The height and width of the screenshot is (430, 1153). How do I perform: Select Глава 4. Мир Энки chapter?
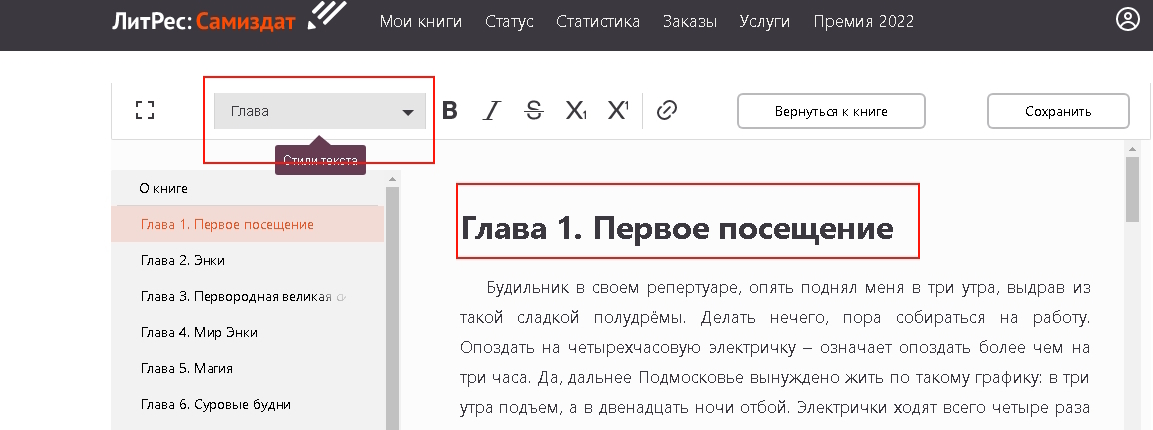tap(248, 332)
